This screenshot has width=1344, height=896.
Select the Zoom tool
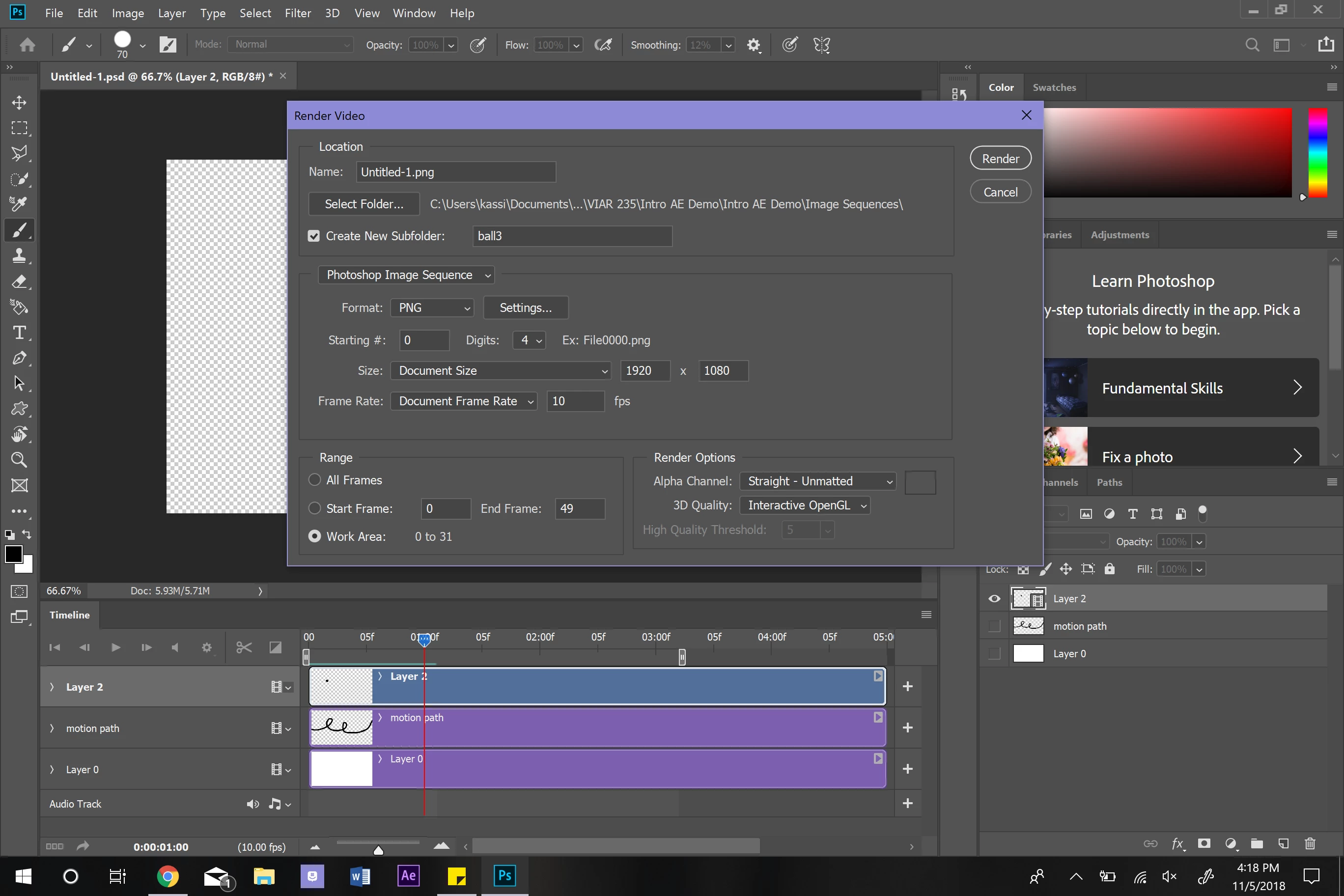coord(19,460)
